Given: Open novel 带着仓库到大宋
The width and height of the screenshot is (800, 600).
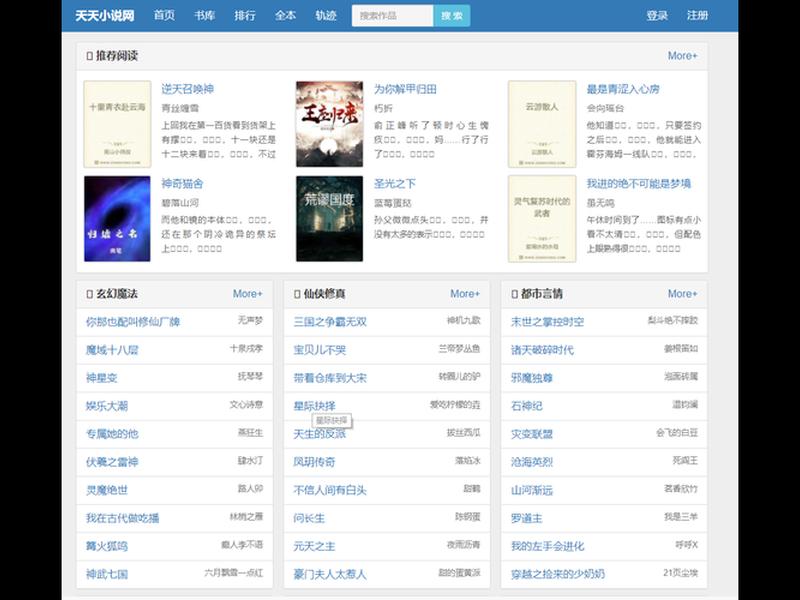Looking at the screenshot, I should point(330,378).
